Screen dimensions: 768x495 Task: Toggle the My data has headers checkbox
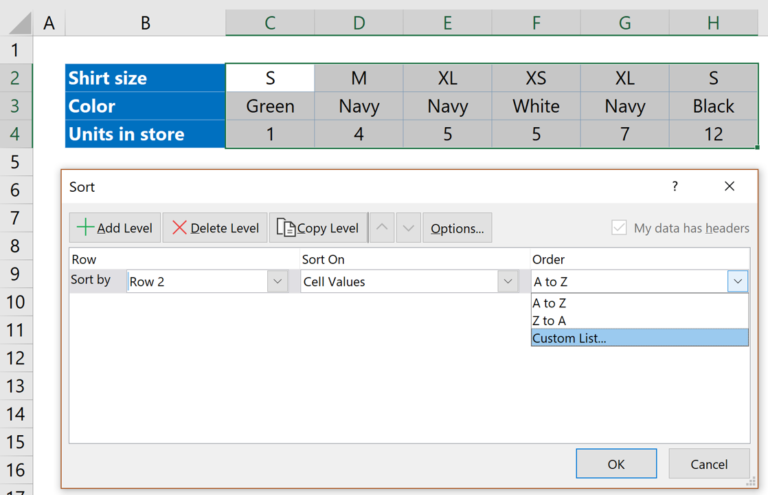tap(619, 228)
